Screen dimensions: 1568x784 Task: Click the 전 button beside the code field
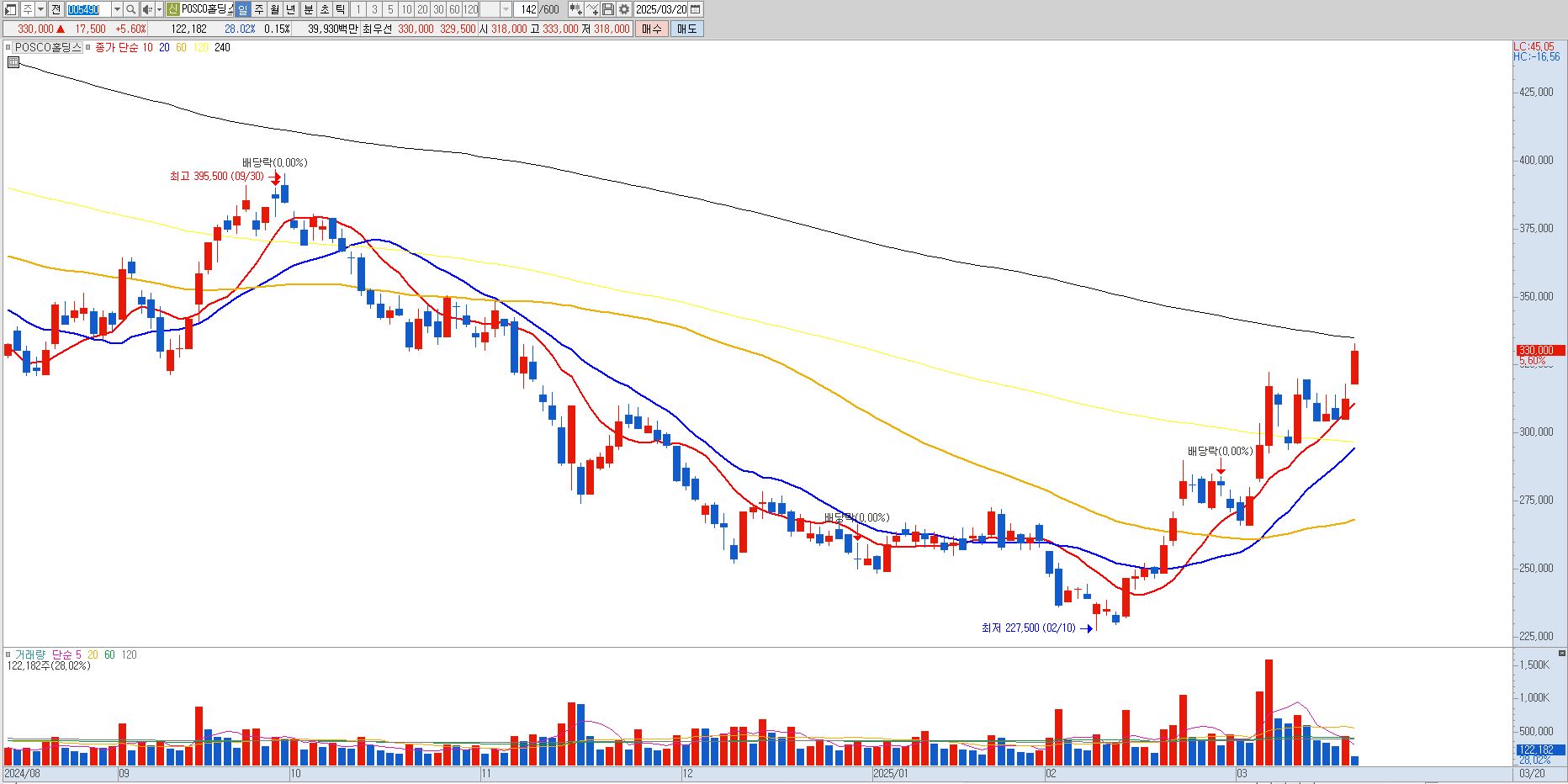click(x=56, y=9)
